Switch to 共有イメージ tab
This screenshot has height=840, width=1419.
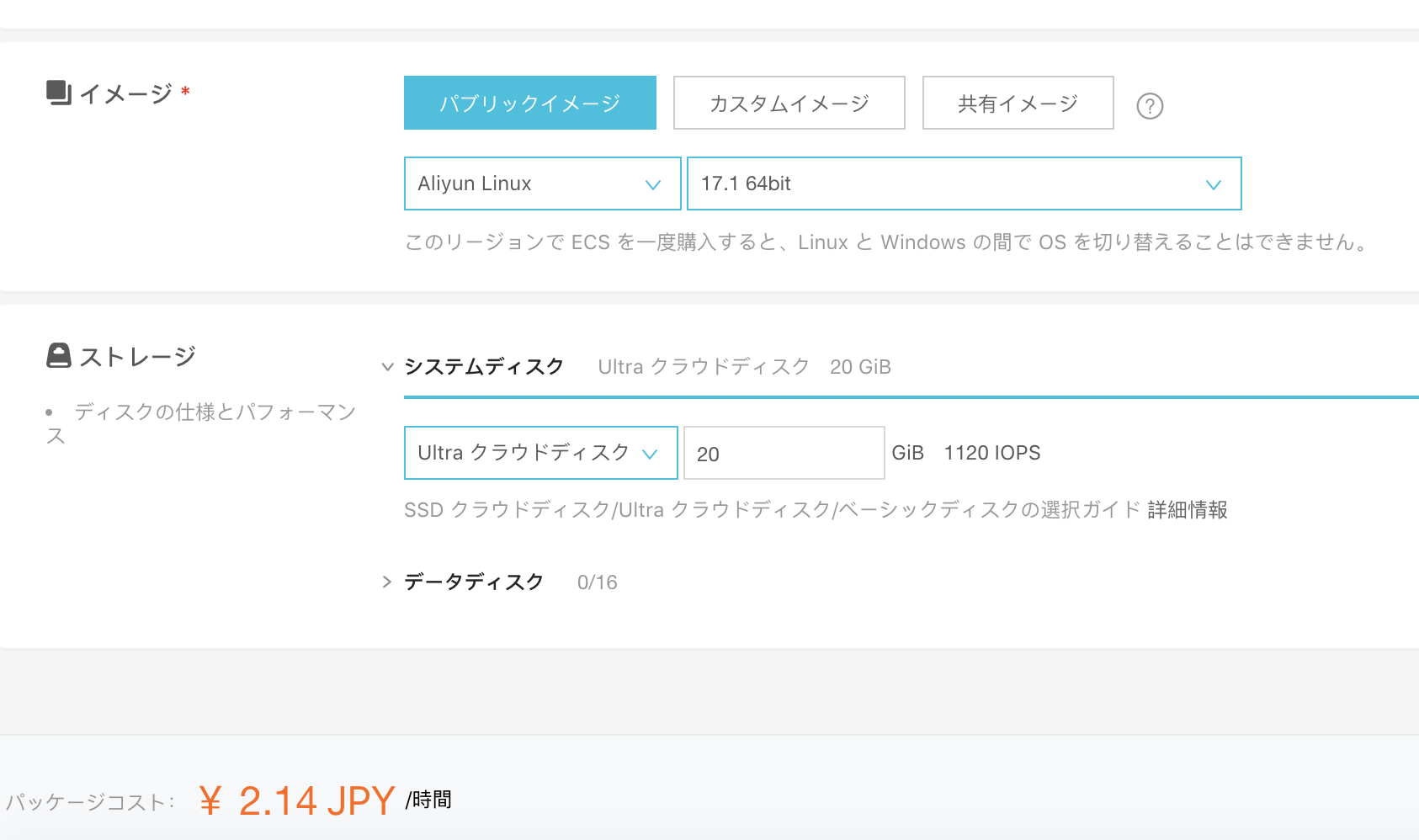pyautogui.click(x=1018, y=103)
